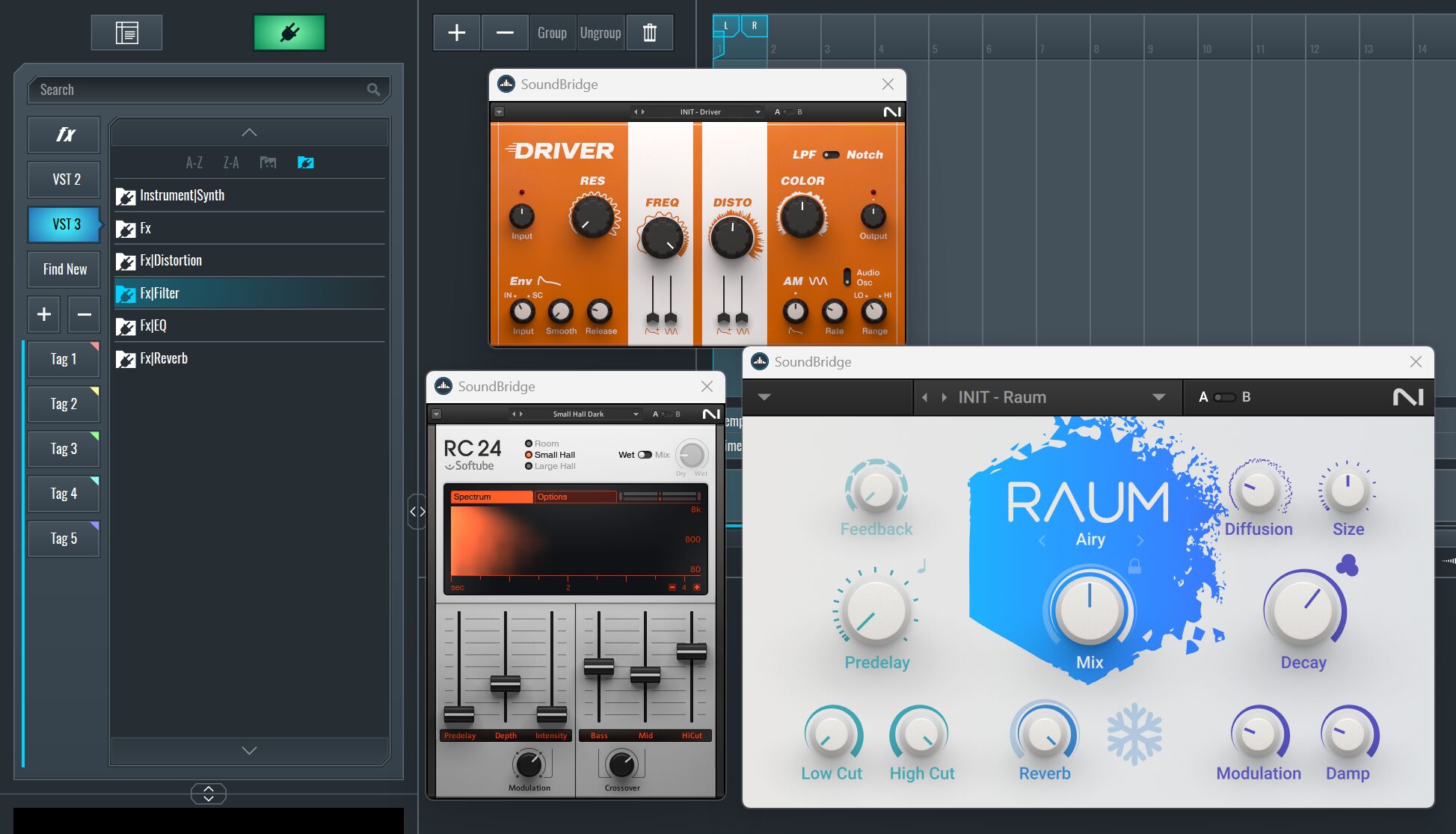Click the L locator marker on timeline
The height and width of the screenshot is (834, 1456).
pyautogui.click(x=725, y=25)
